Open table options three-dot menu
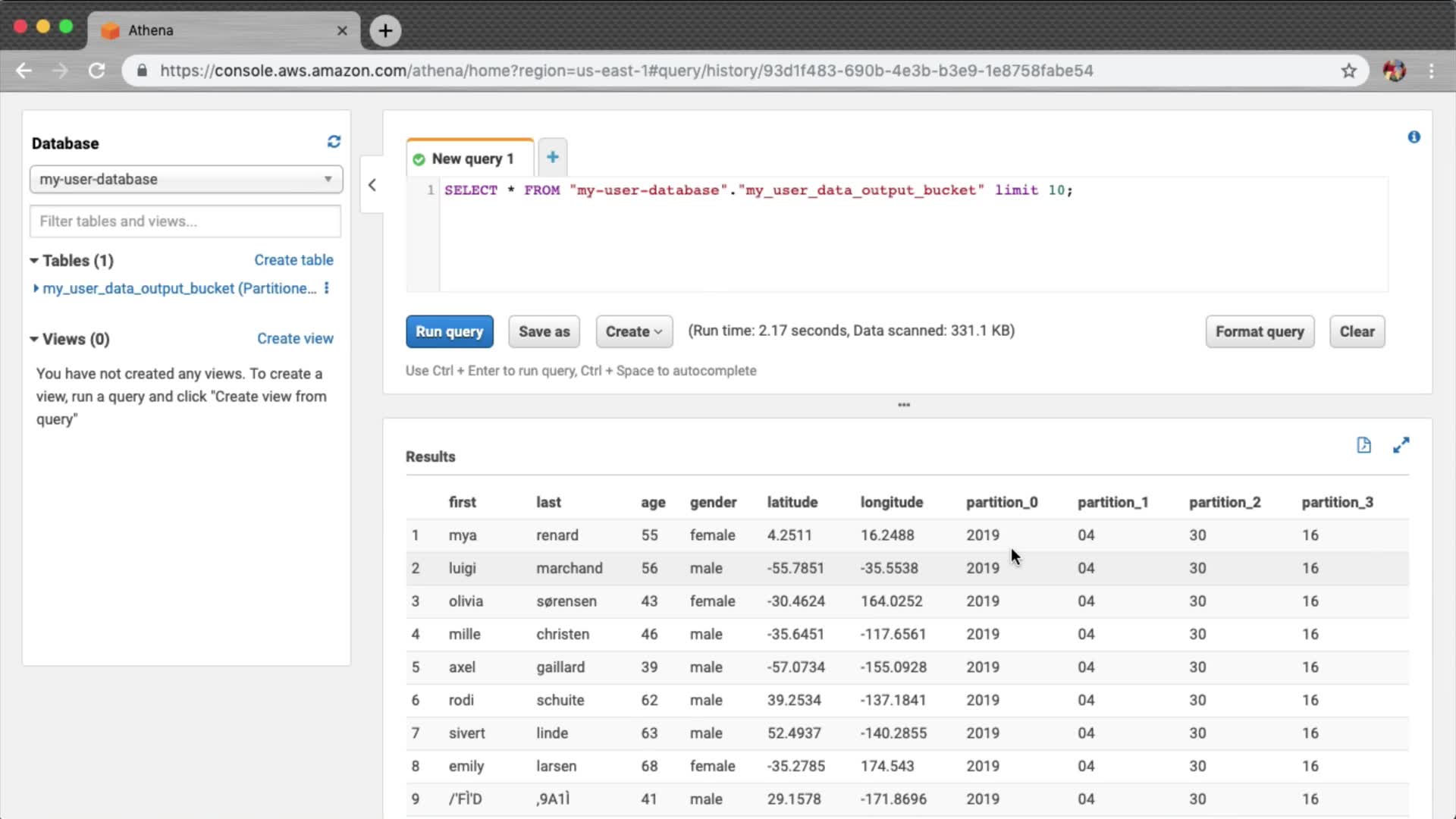 click(327, 288)
